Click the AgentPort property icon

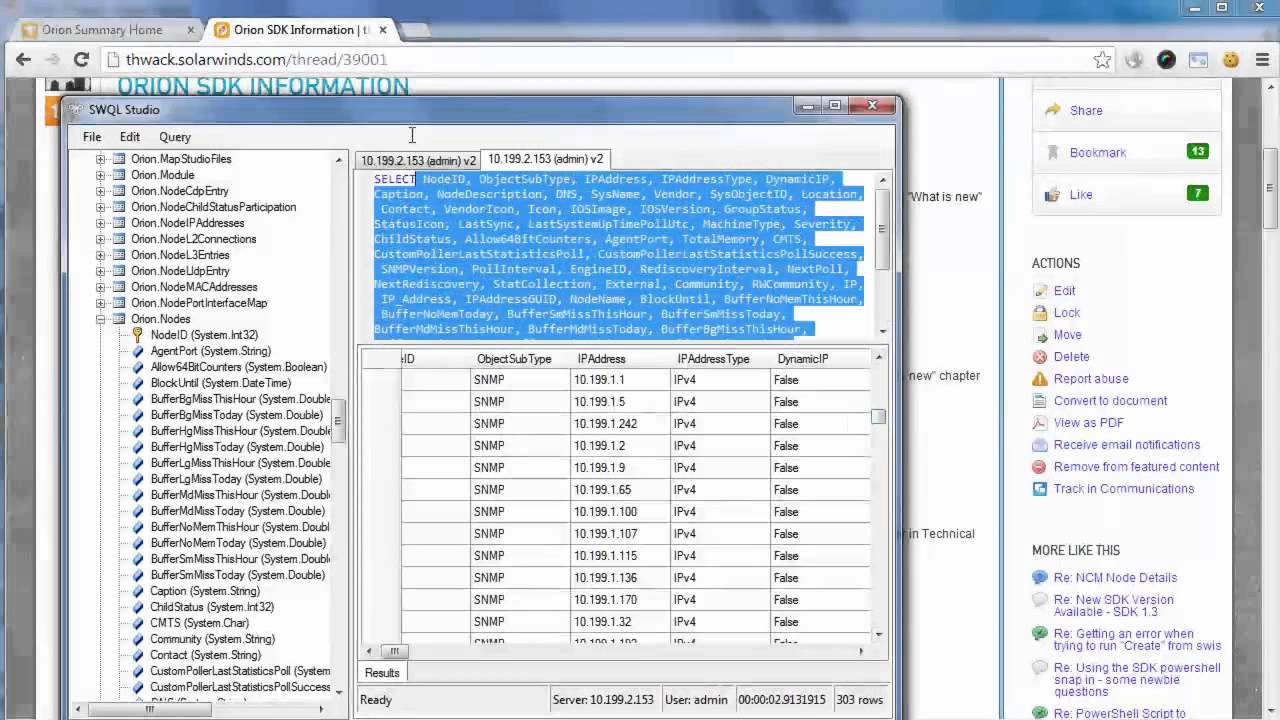138,351
